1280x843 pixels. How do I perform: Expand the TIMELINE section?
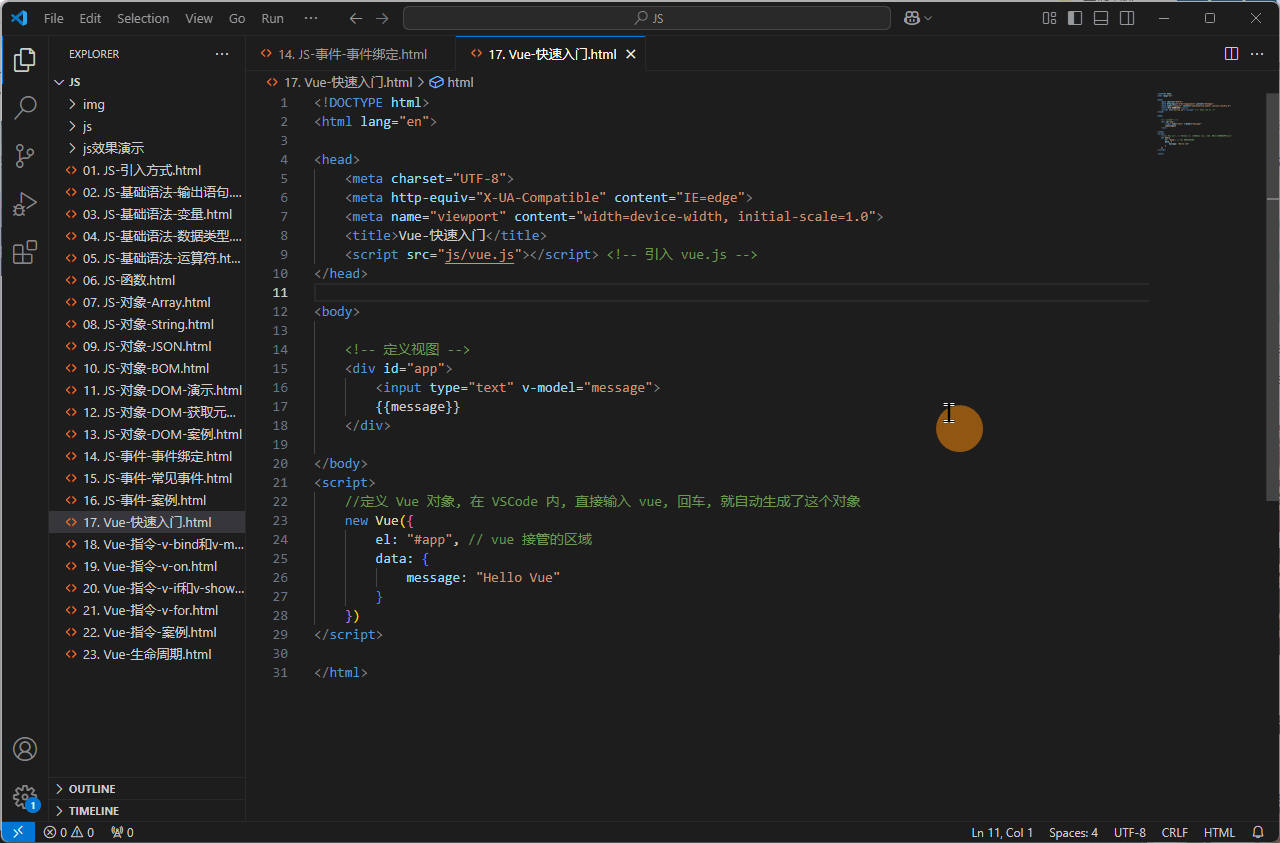pos(94,811)
